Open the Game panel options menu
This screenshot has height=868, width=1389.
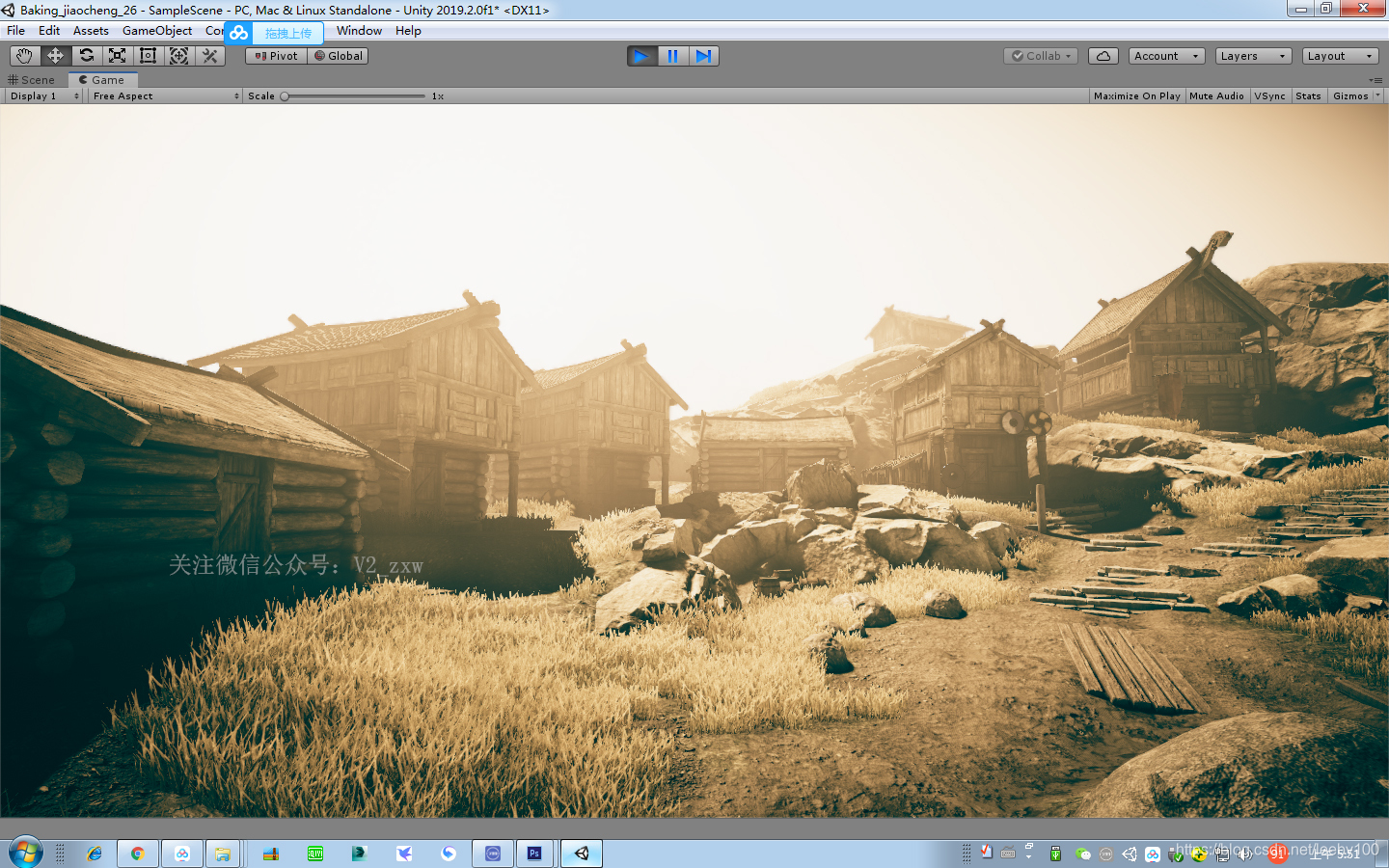1375,80
